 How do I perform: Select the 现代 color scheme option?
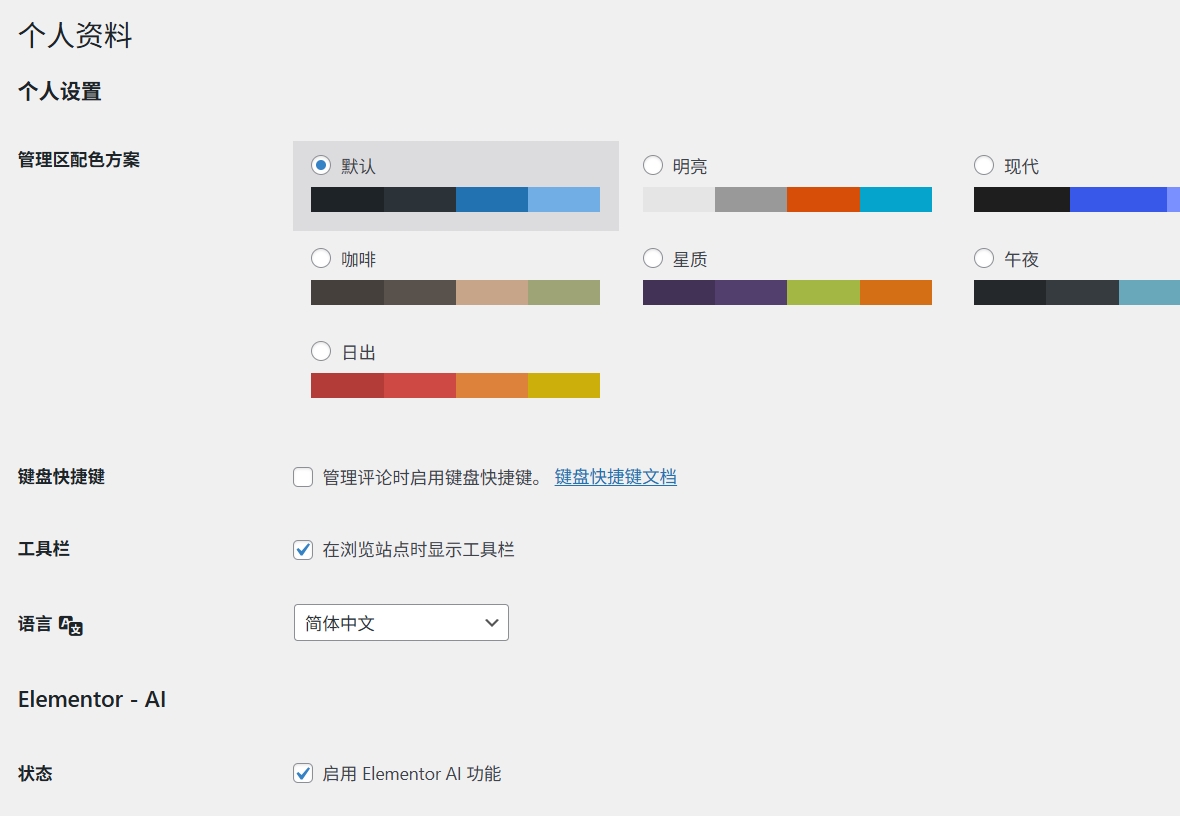click(x=984, y=165)
